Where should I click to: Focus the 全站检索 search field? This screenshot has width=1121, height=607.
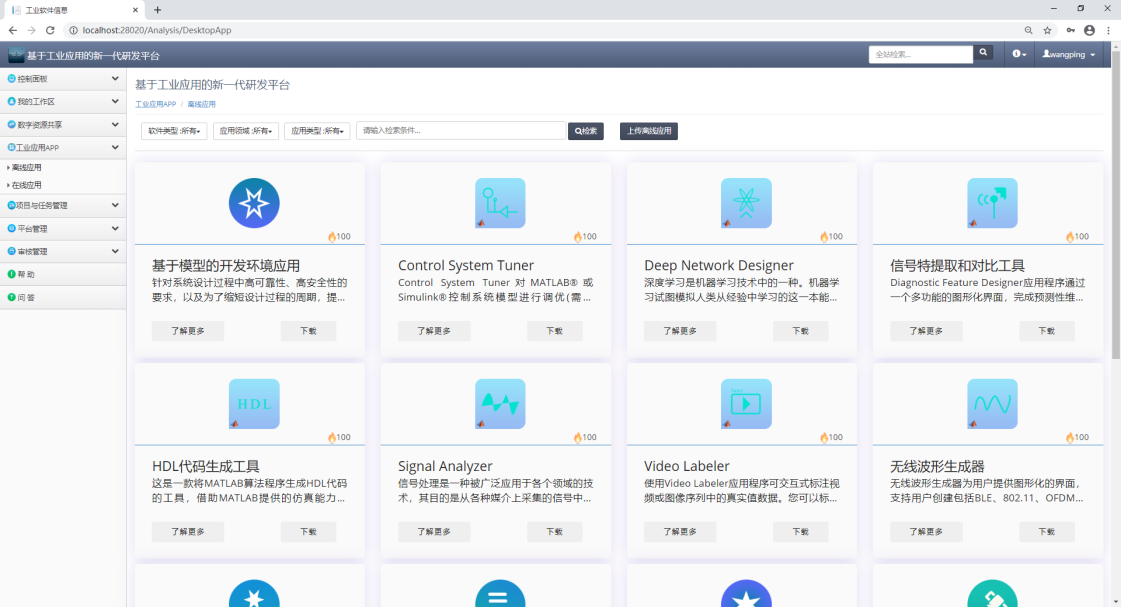(921, 54)
